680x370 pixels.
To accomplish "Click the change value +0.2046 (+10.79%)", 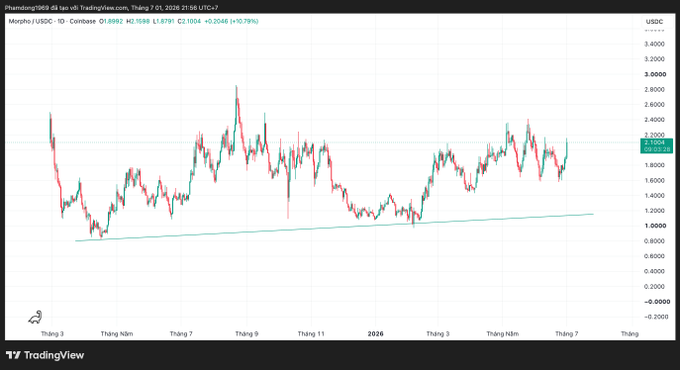I will coord(231,21).
